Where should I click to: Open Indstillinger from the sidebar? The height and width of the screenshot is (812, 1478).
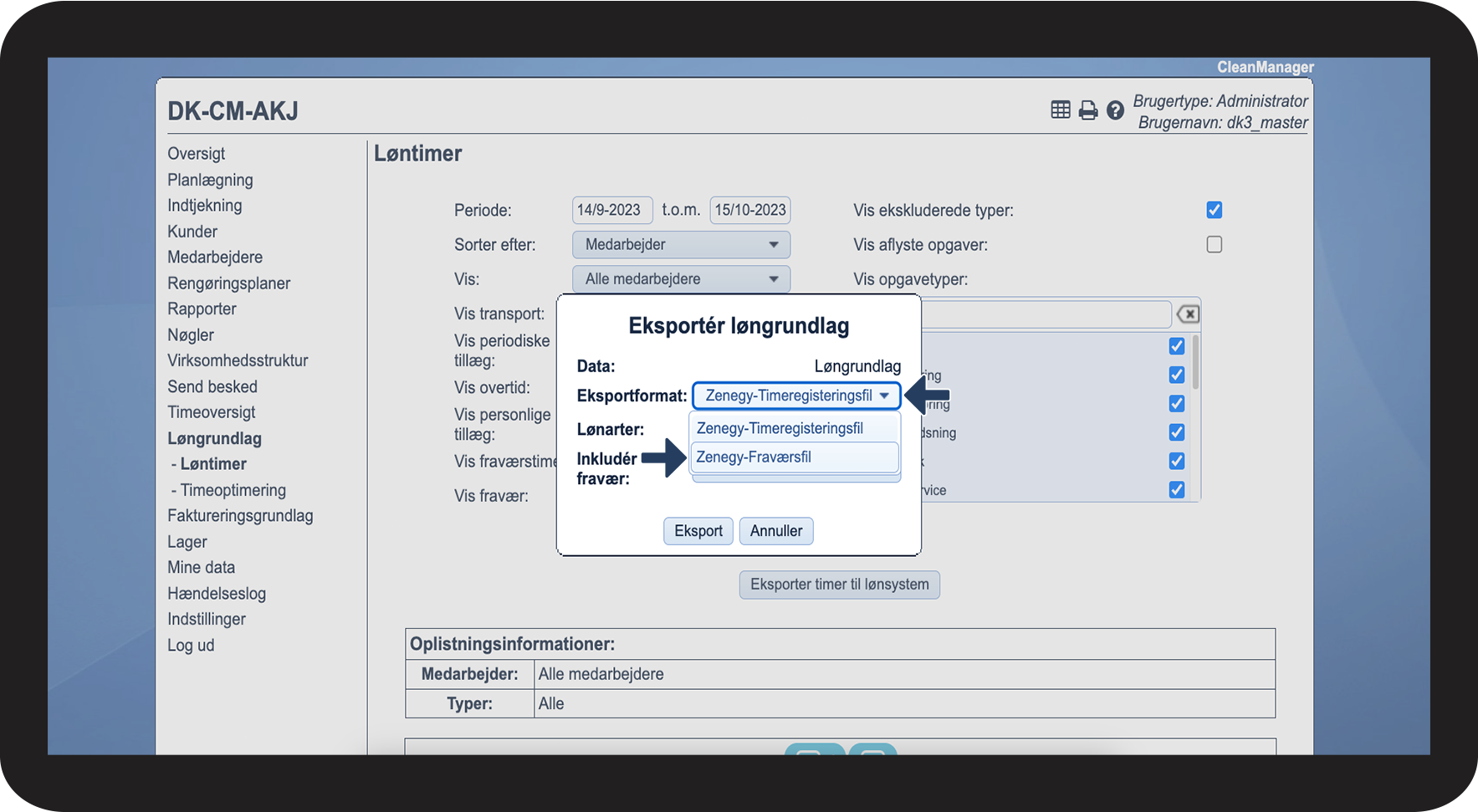click(x=207, y=620)
